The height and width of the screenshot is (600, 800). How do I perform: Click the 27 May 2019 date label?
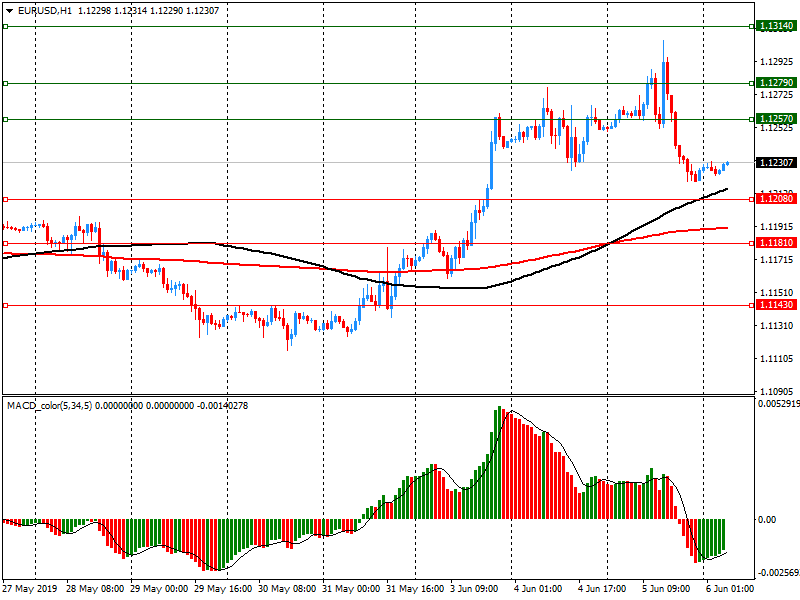(x=30, y=589)
